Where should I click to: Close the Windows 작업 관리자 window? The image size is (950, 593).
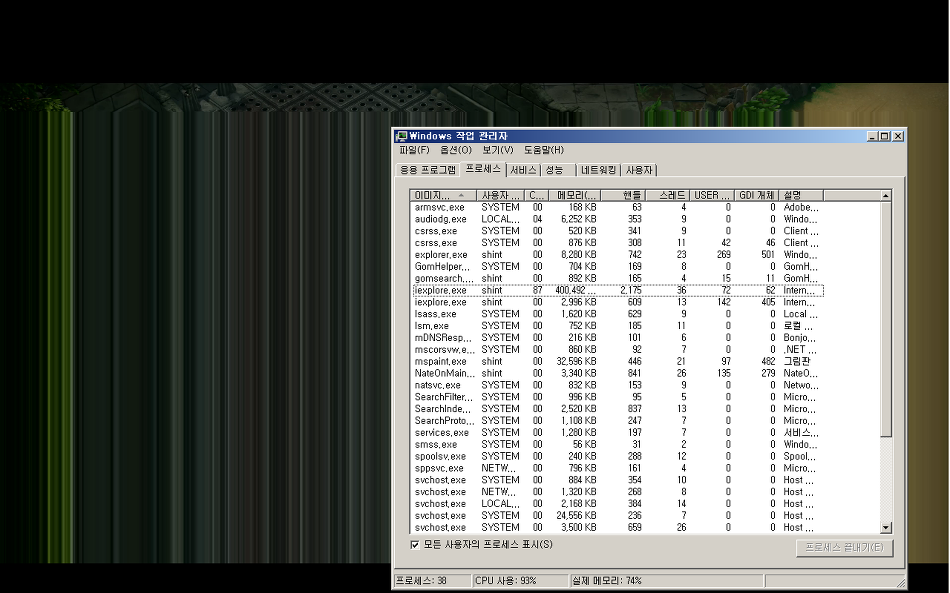pos(898,136)
